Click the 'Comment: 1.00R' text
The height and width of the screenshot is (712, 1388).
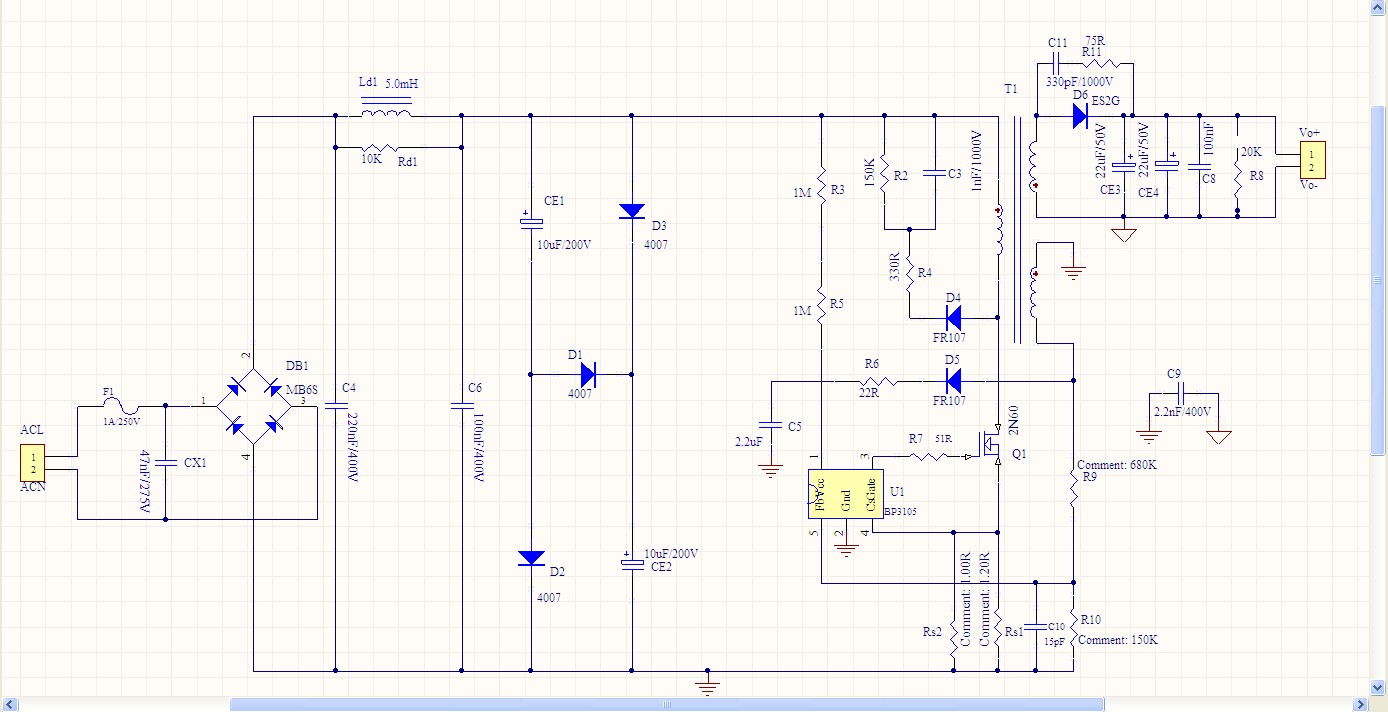pos(966,599)
